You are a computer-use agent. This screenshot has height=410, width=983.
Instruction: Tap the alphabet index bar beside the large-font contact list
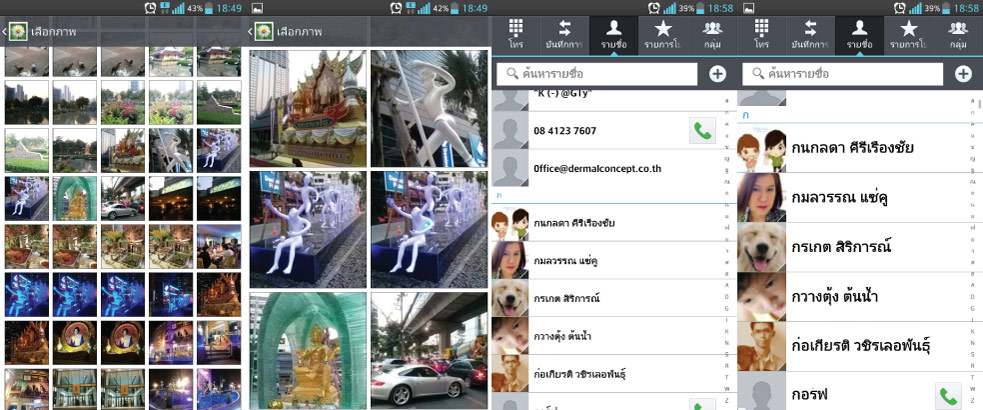tap(973, 250)
